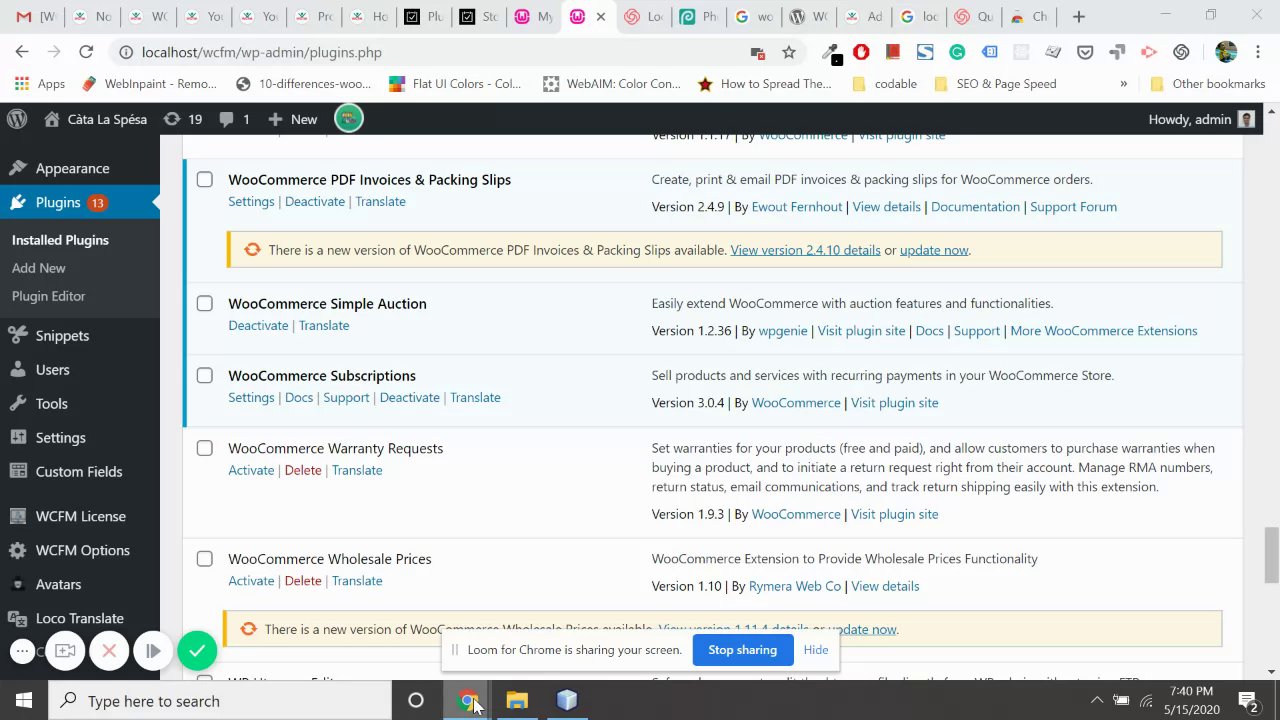Check the WooCommerce Wholesale Prices checkbox
The height and width of the screenshot is (720, 1280).
[x=204, y=559]
